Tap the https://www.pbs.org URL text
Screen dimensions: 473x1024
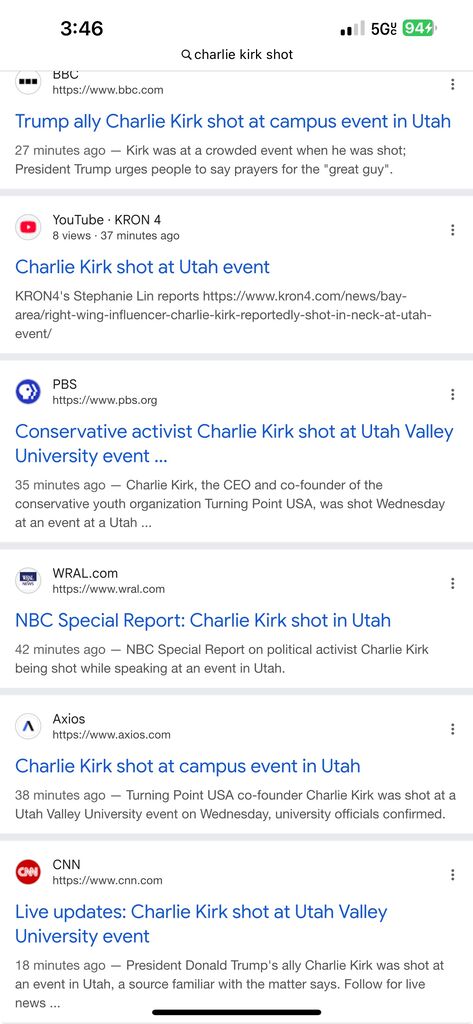point(105,400)
